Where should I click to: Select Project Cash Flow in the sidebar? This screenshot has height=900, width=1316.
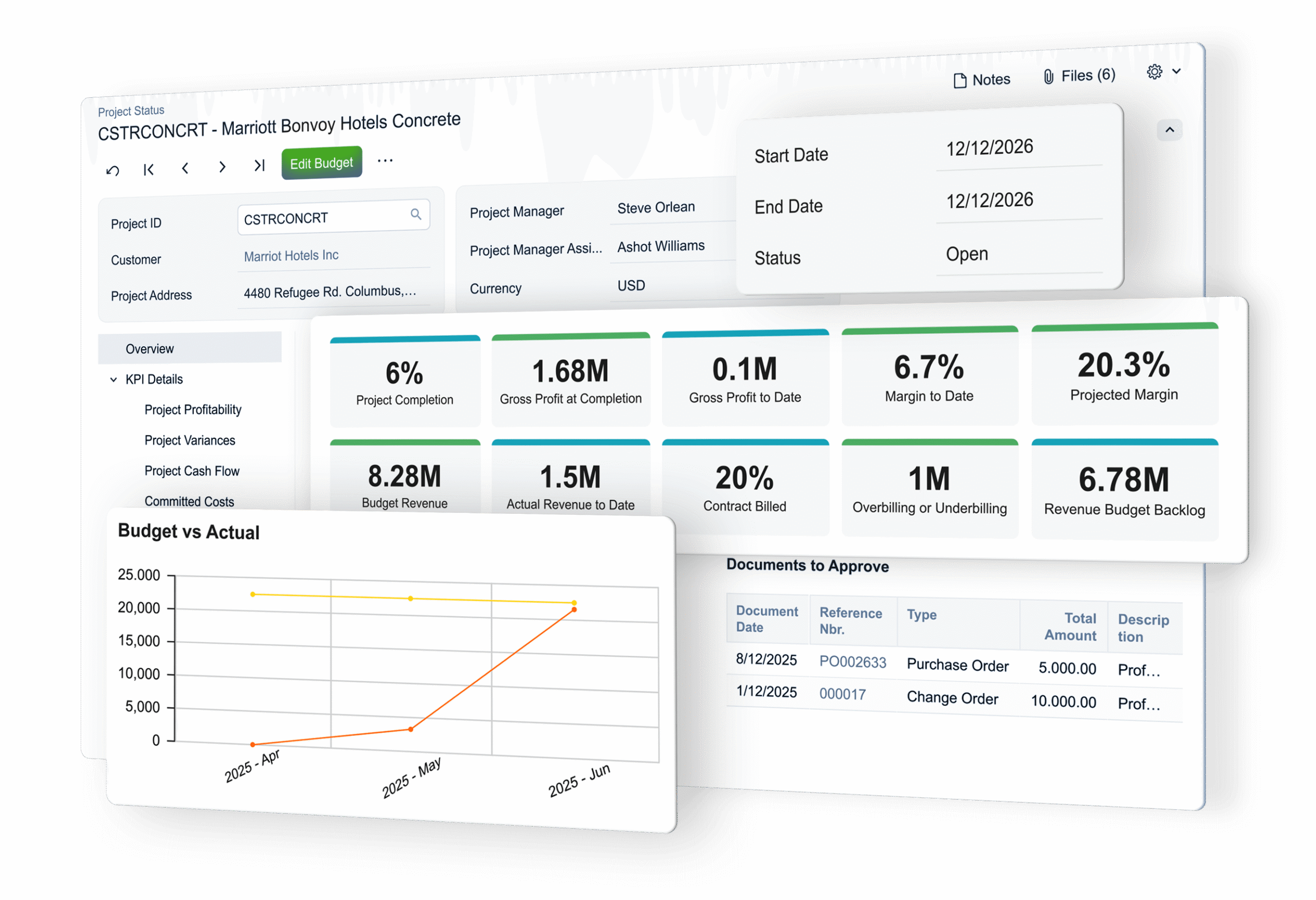(x=192, y=471)
